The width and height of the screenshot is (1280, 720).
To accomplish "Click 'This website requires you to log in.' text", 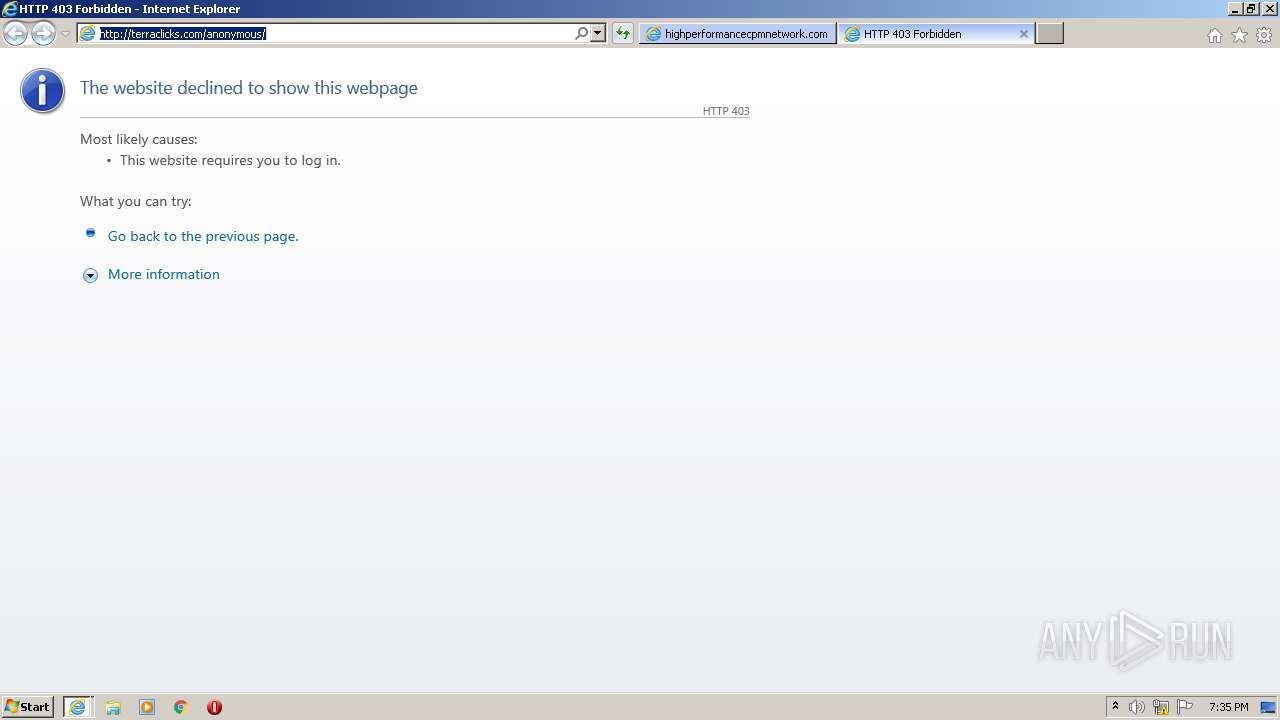I will pyautogui.click(x=230, y=160).
